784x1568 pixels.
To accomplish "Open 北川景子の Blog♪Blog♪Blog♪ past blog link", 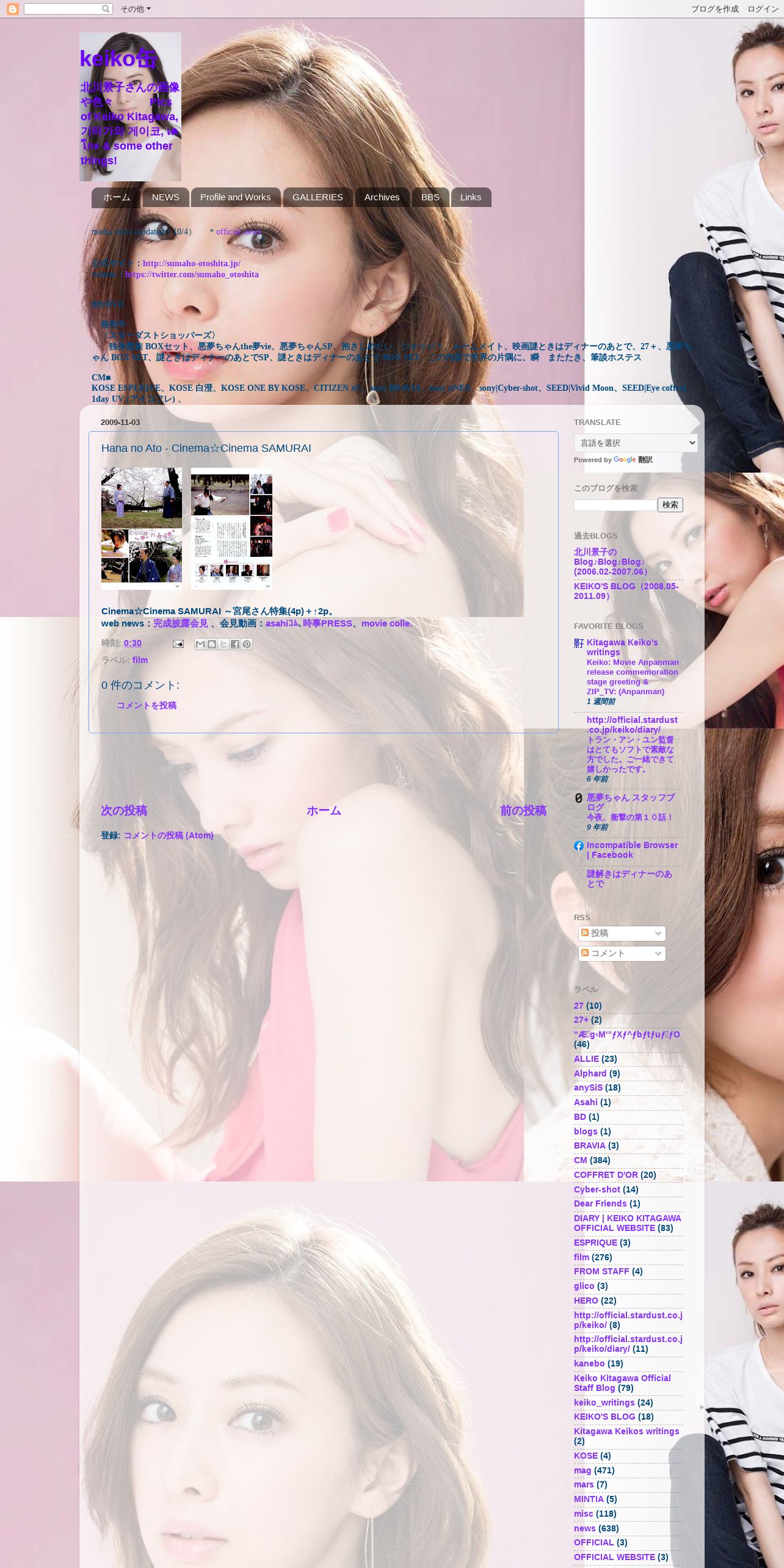I will (x=611, y=562).
